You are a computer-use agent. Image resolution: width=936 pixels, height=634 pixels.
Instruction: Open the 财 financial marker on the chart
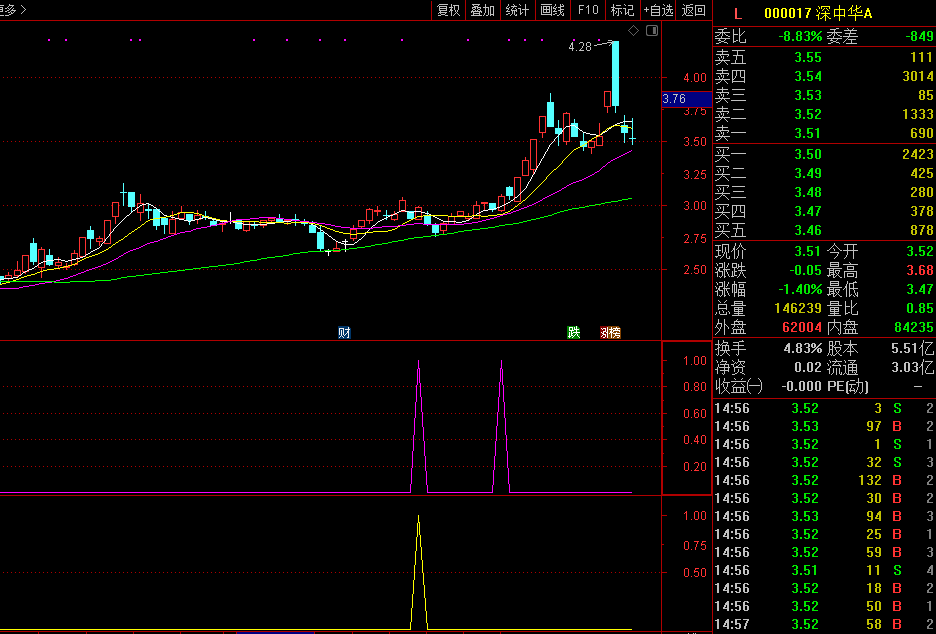click(x=344, y=333)
